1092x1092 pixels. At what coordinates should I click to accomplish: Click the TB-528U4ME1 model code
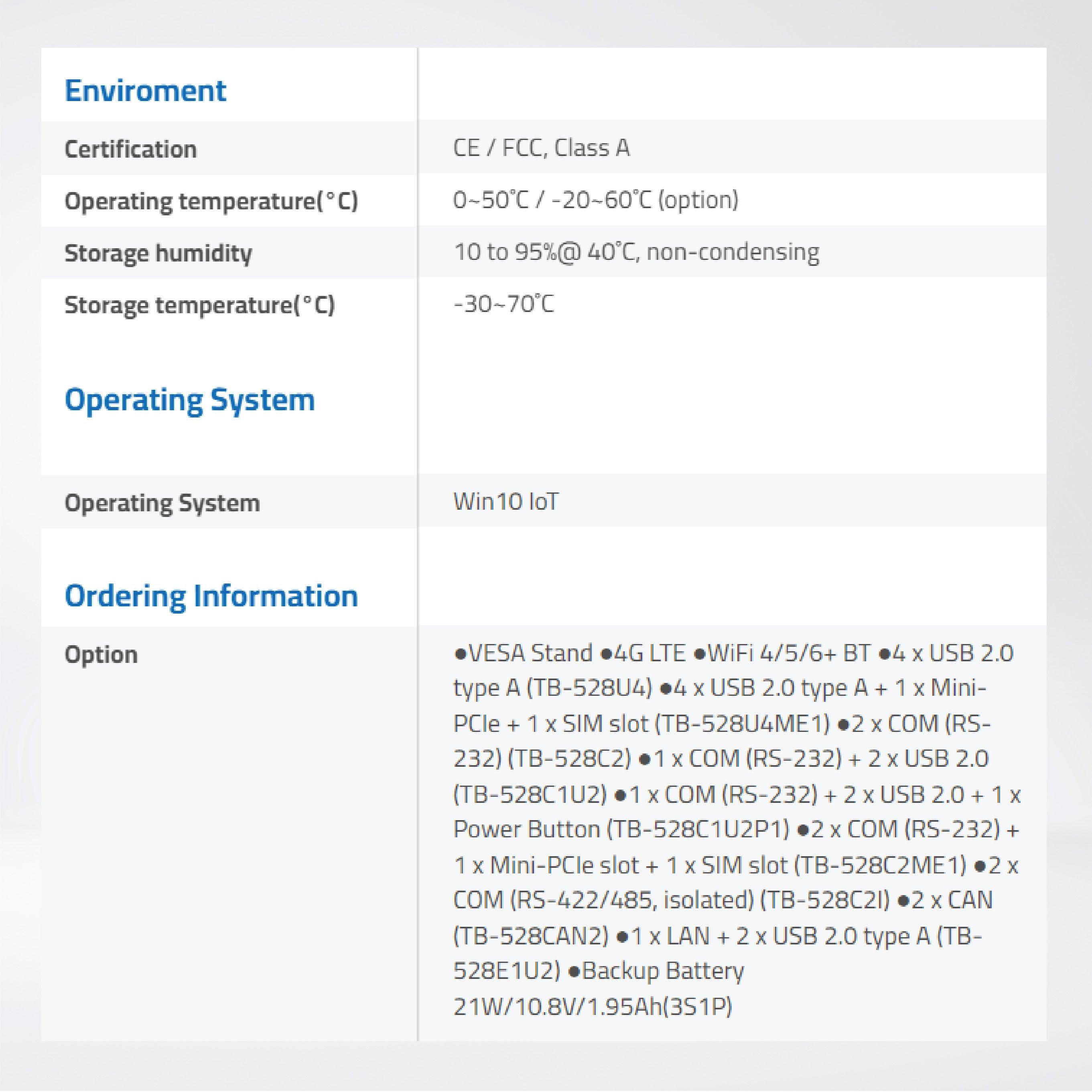click(x=743, y=723)
